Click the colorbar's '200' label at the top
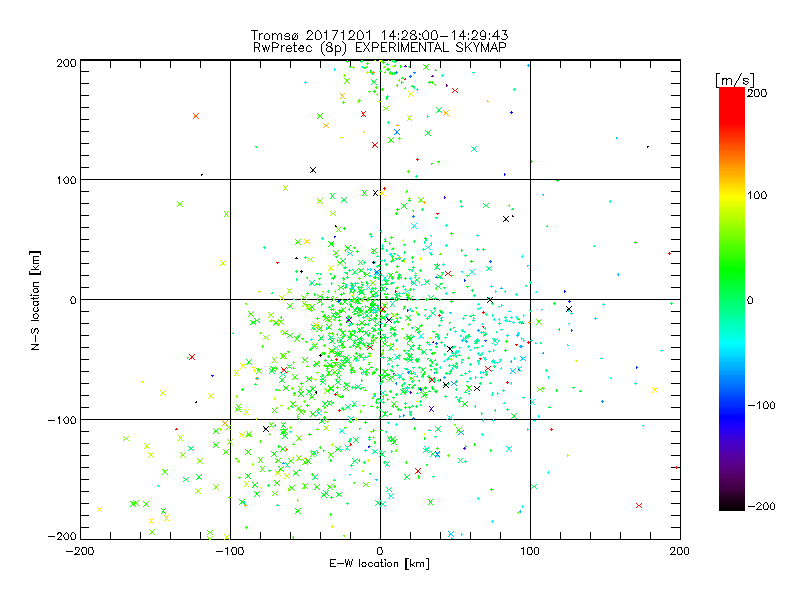The image size is (800, 600). tap(757, 93)
